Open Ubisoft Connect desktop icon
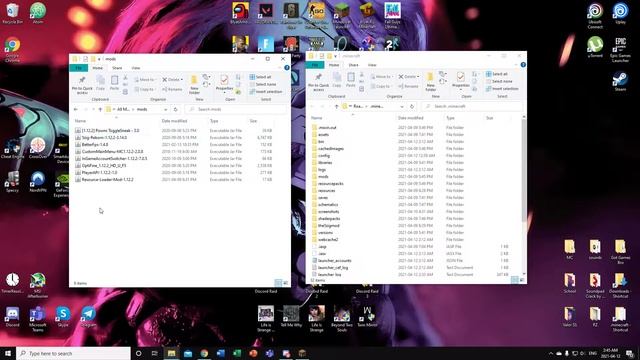640x360 pixels. 595,16
